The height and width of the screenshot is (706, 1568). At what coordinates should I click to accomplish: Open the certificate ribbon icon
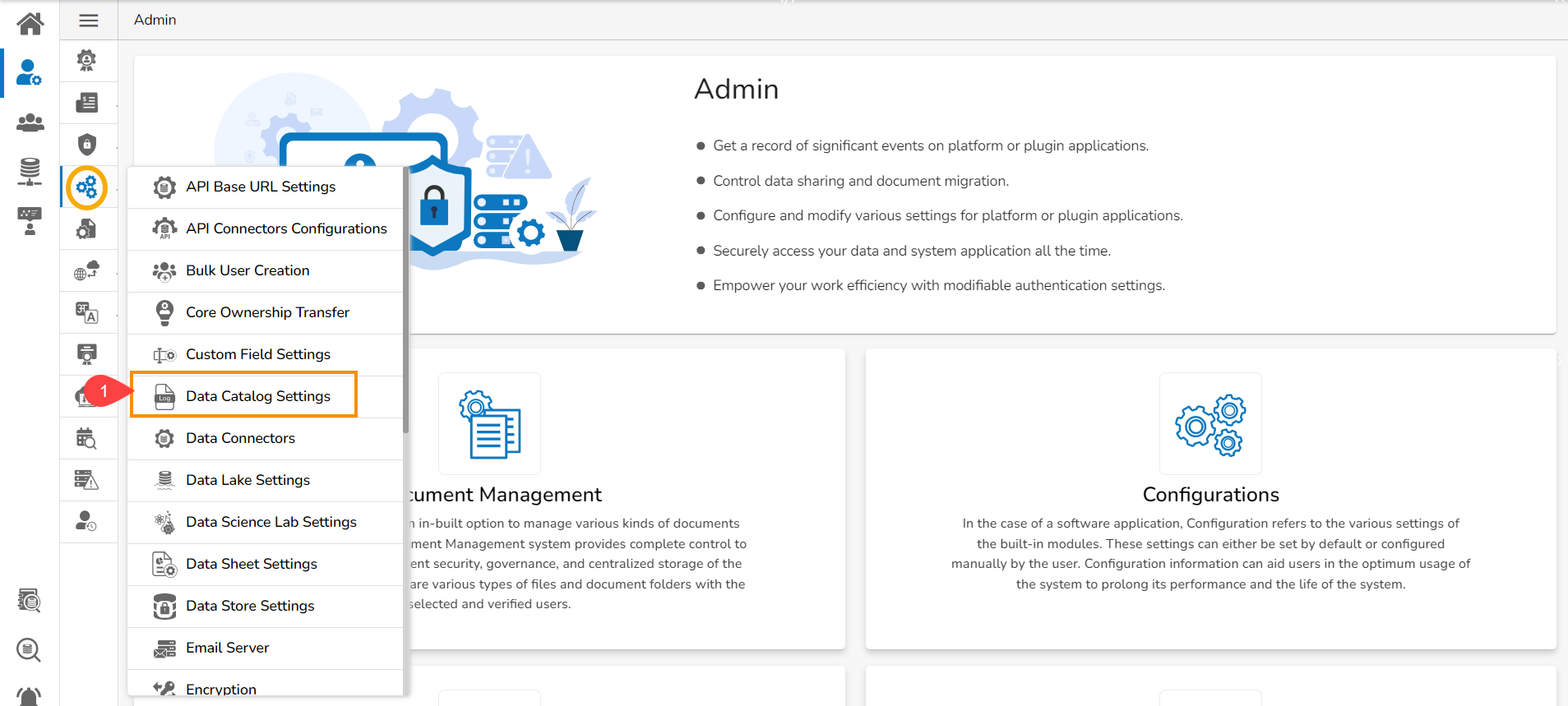[86, 354]
